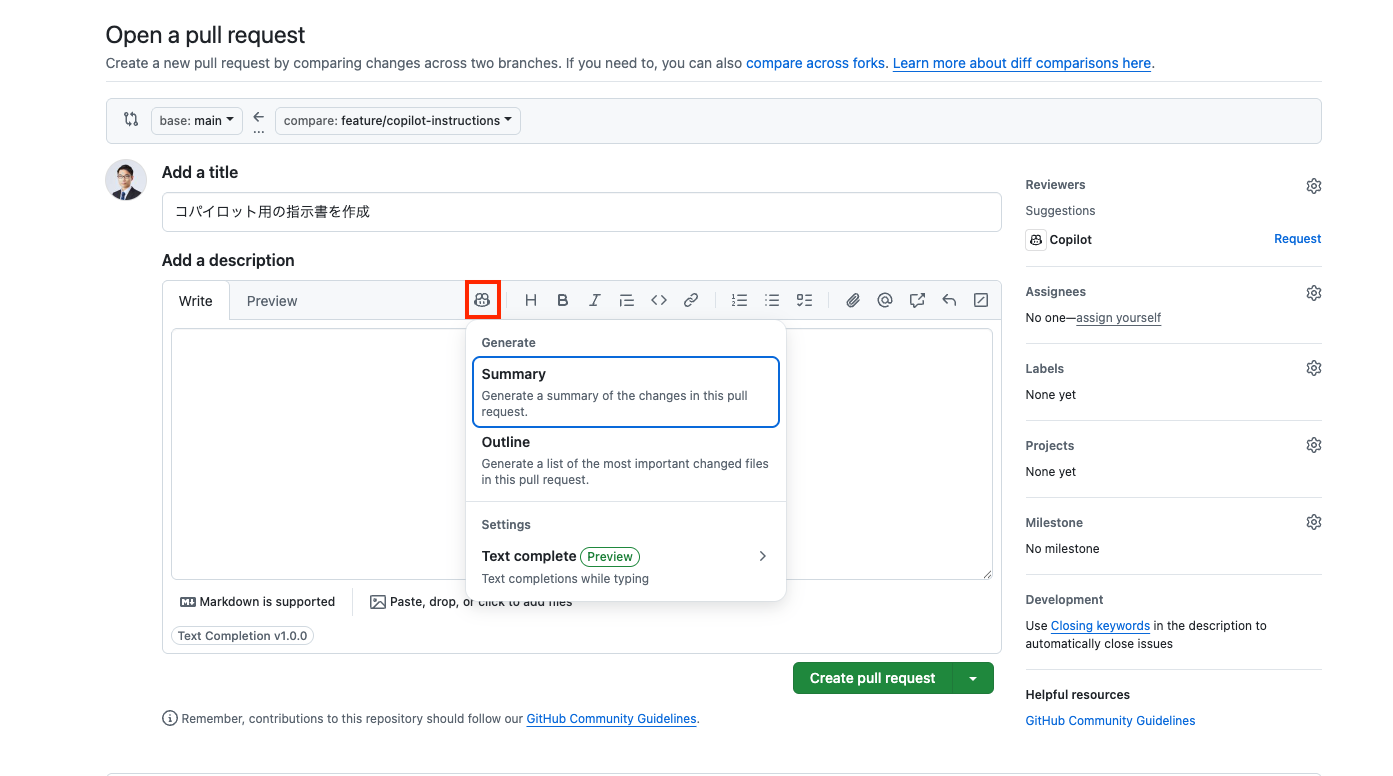
Task: Switch to the Preview tab
Action: [x=272, y=301]
